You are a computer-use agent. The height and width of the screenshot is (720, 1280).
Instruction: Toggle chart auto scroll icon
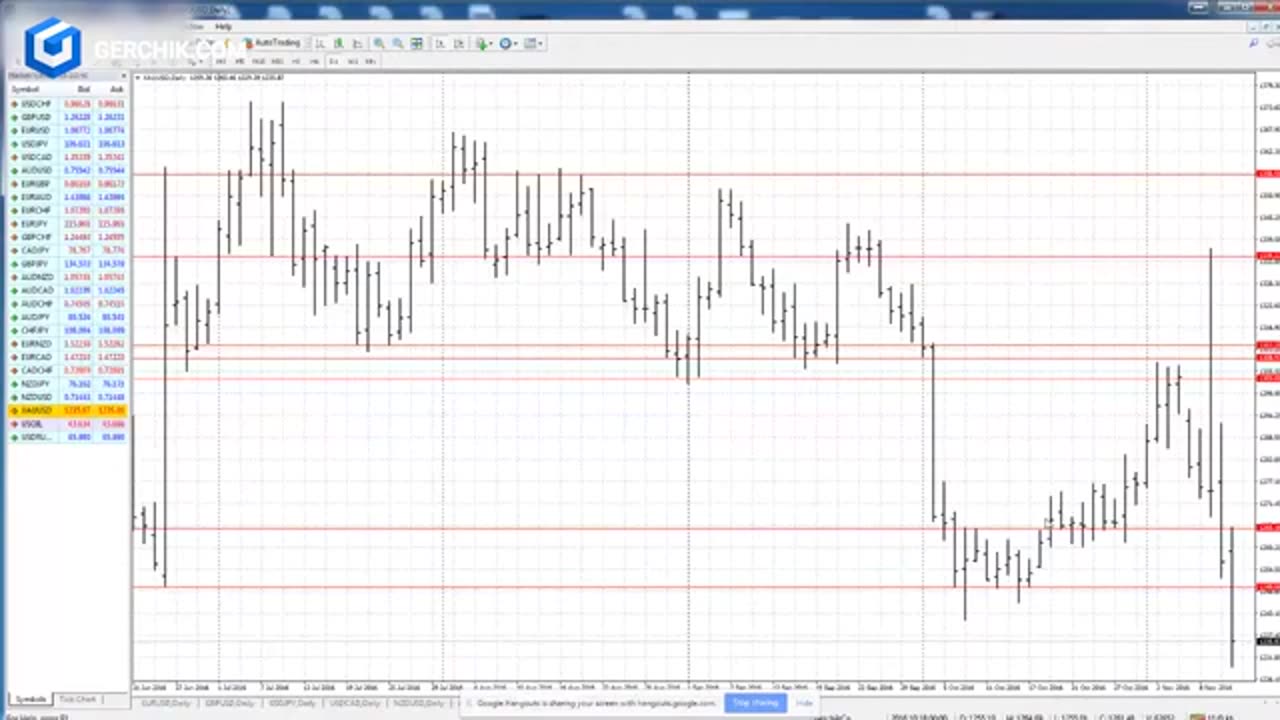coord(440,43)
